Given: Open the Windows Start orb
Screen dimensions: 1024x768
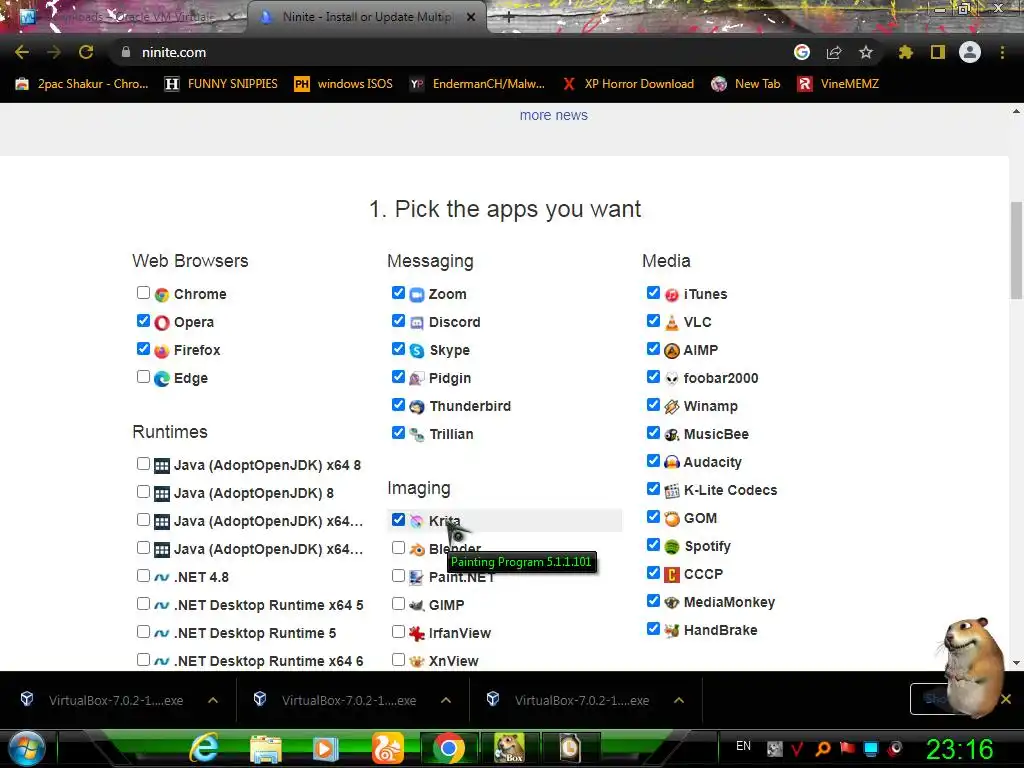Looking at the screenshot, I should coord(27,748).
